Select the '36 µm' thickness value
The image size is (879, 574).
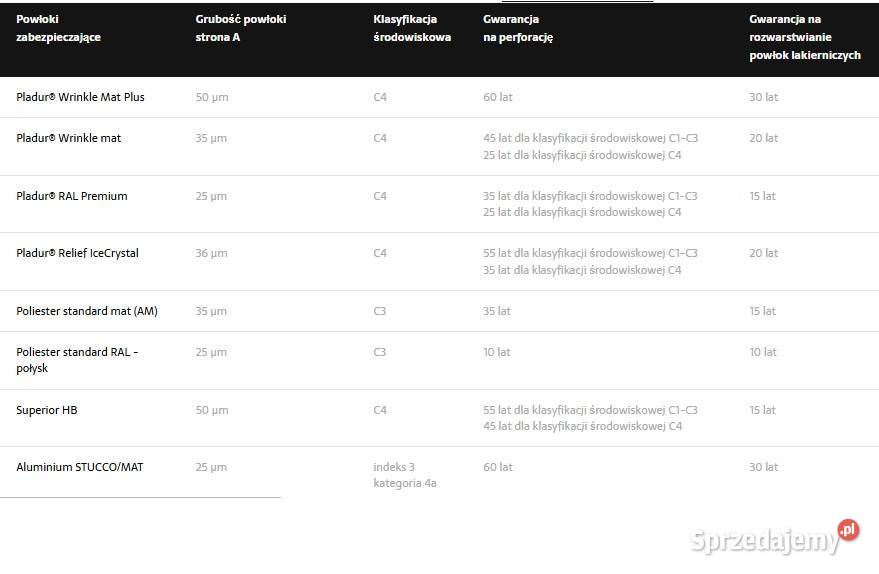point(211,253)
